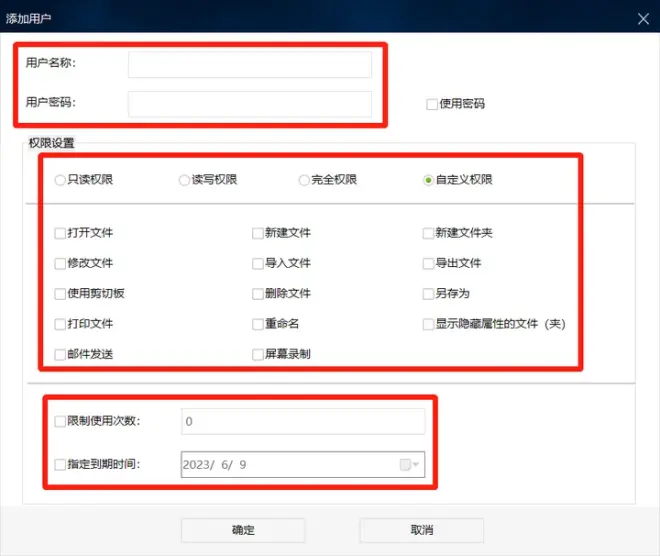Check the 重命名 permission
The image size is (660, 556).
[258, 324]
